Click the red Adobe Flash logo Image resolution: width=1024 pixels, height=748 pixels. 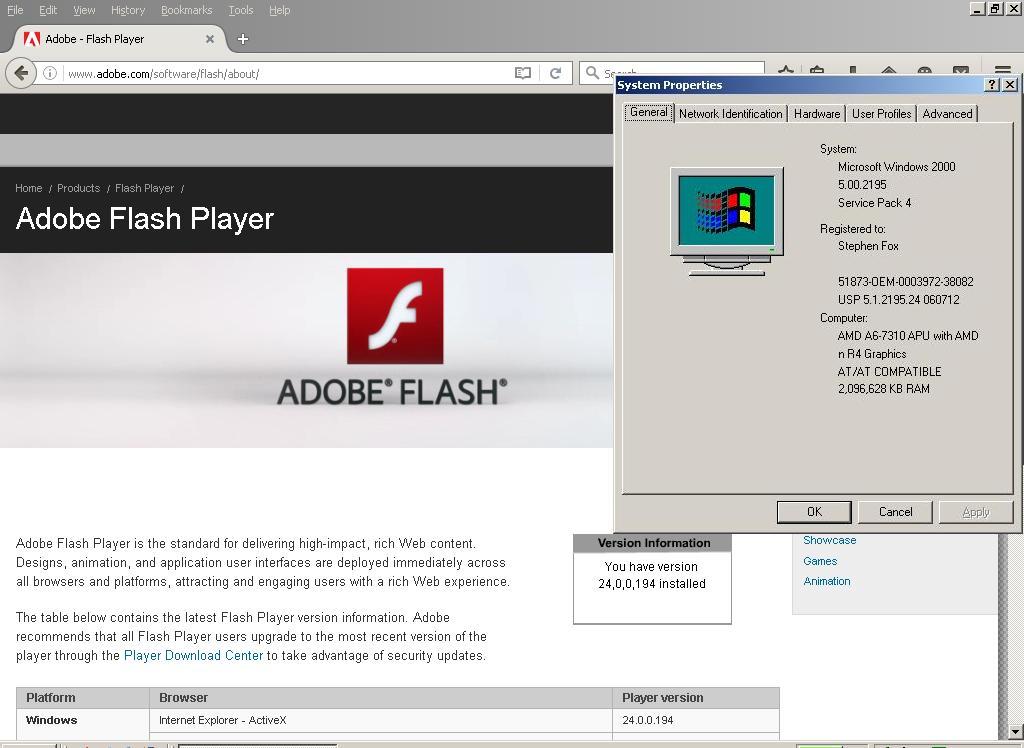click(395, 316)
